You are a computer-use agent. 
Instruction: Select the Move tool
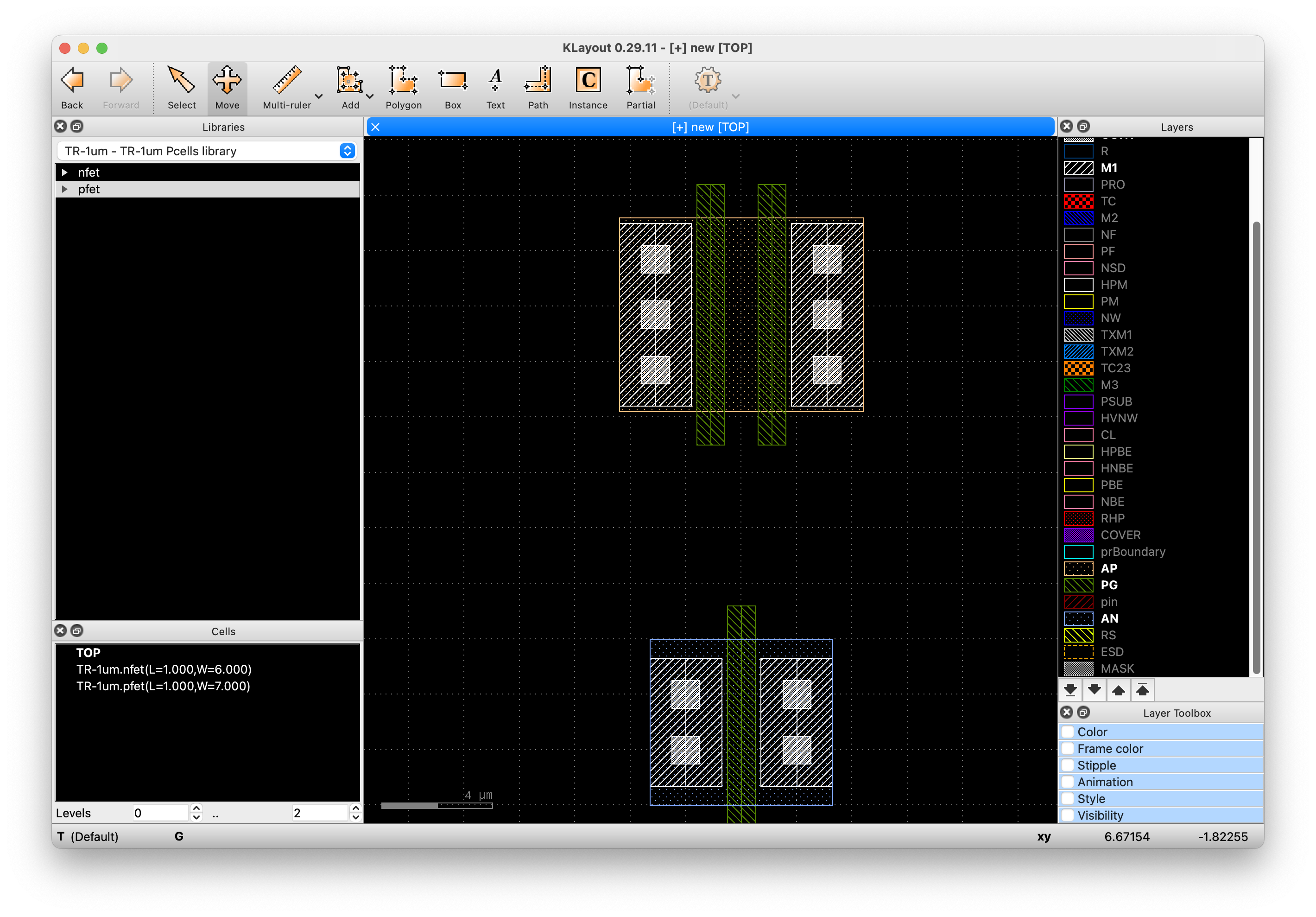pyautogui.click(x=227, y=87)
